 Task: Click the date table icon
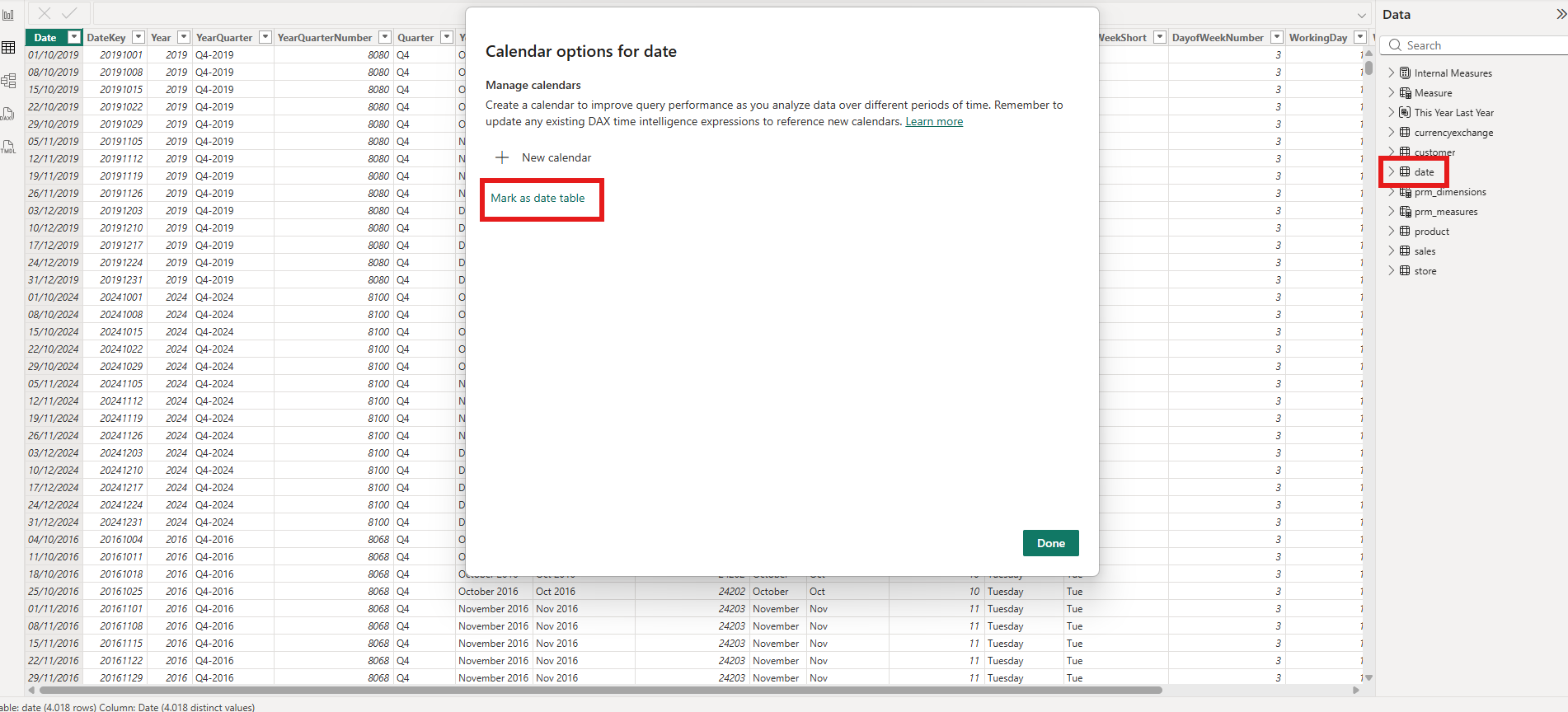pyautogui.click(x=1405, y=172)
